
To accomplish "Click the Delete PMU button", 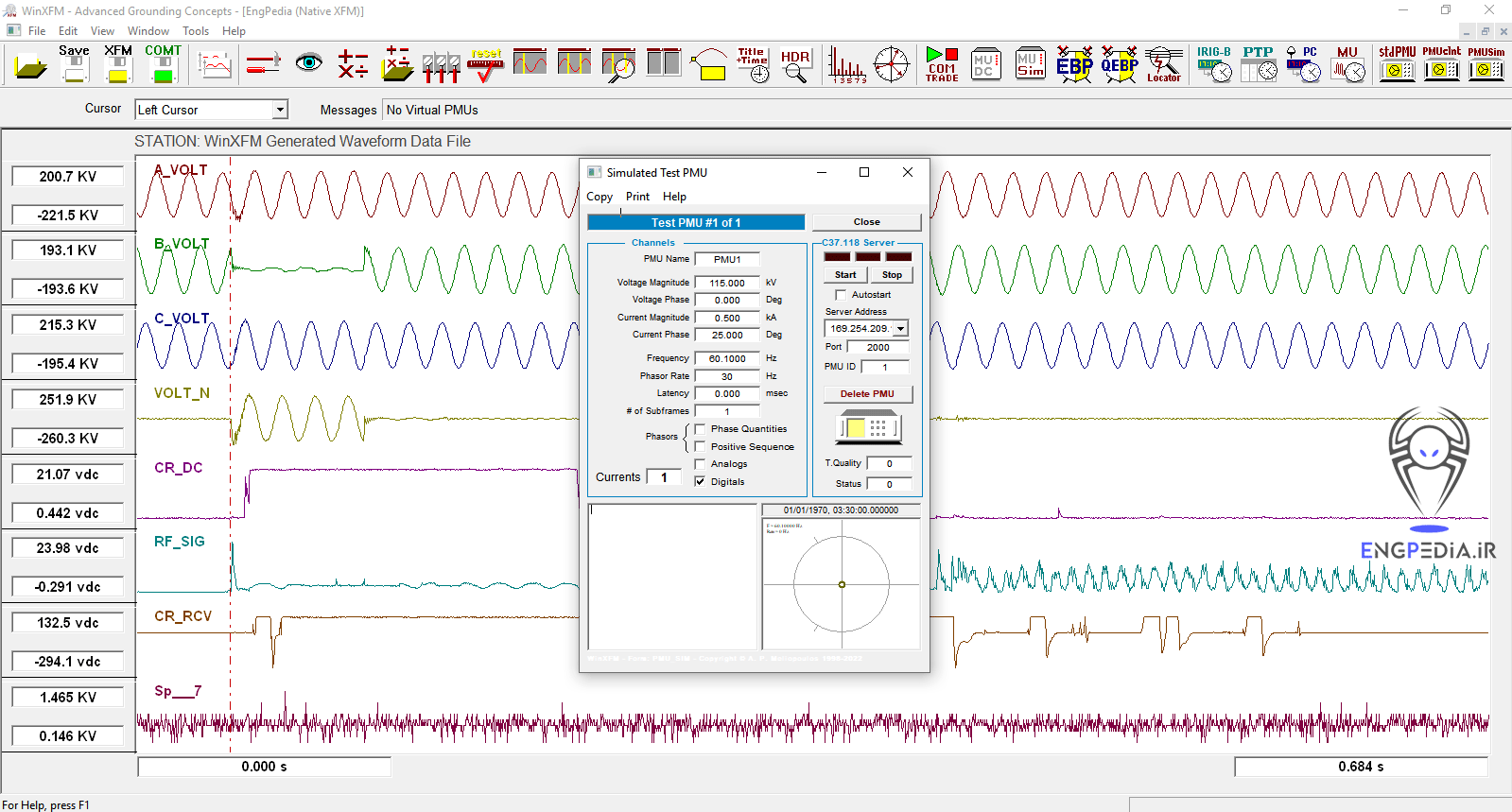I will click(867, 394).
